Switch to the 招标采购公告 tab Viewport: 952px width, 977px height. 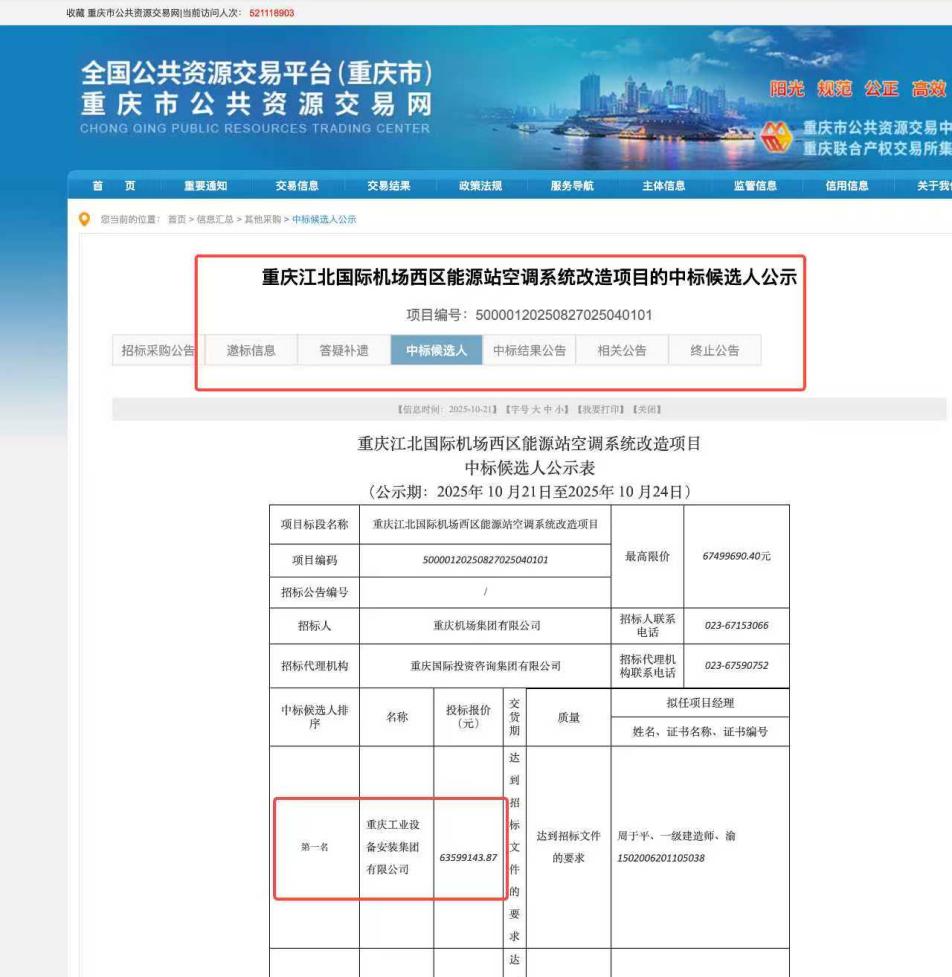tap(158, 350)
